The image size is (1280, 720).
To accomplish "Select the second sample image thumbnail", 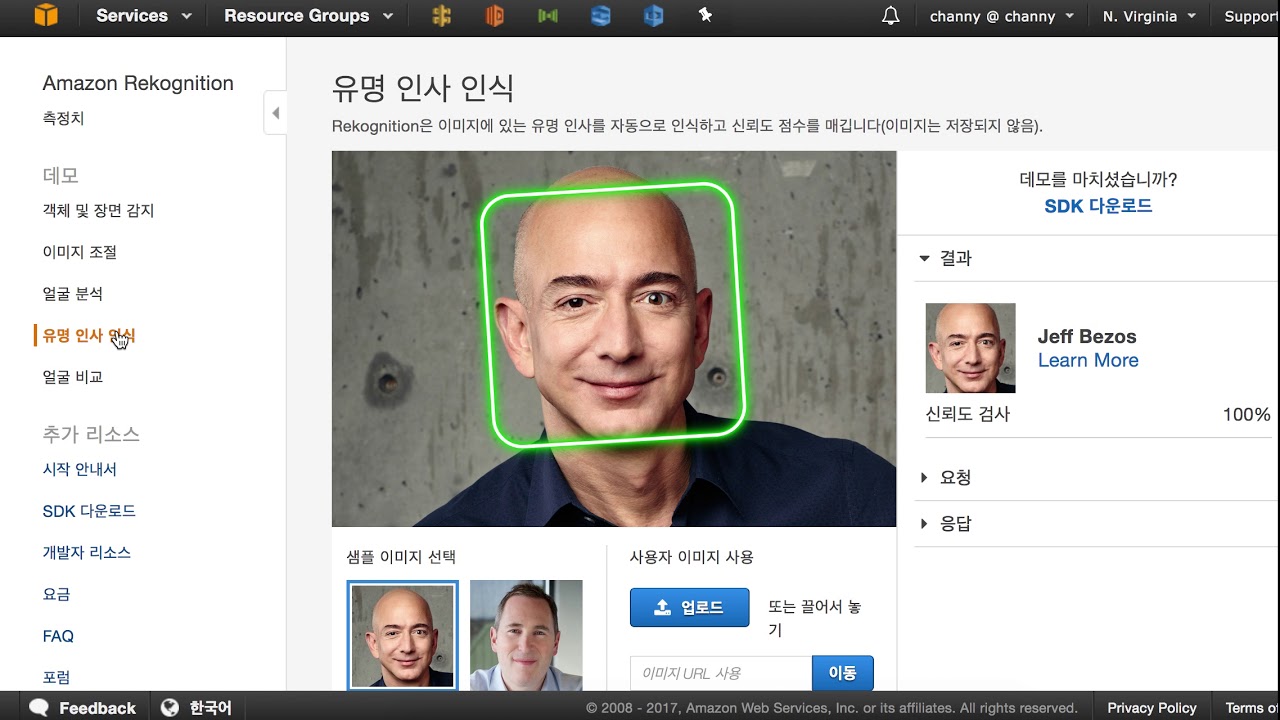I will click(x=526, y=635).
